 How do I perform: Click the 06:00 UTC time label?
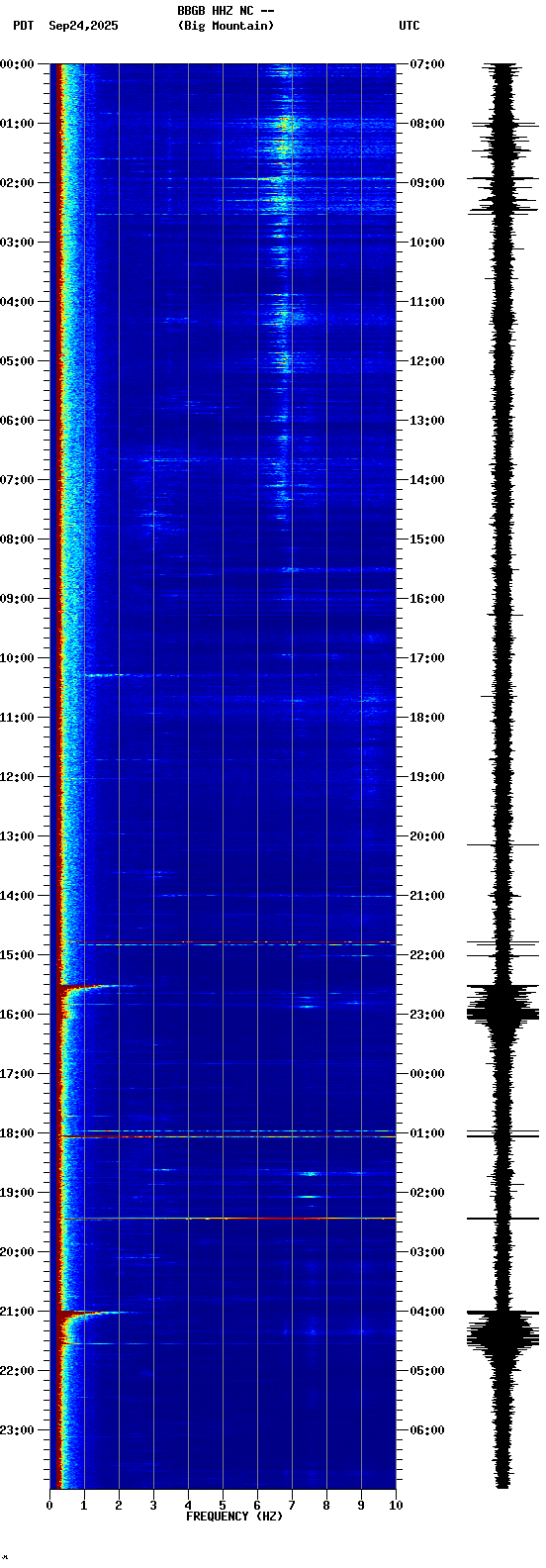click(x=427, y=1430)
